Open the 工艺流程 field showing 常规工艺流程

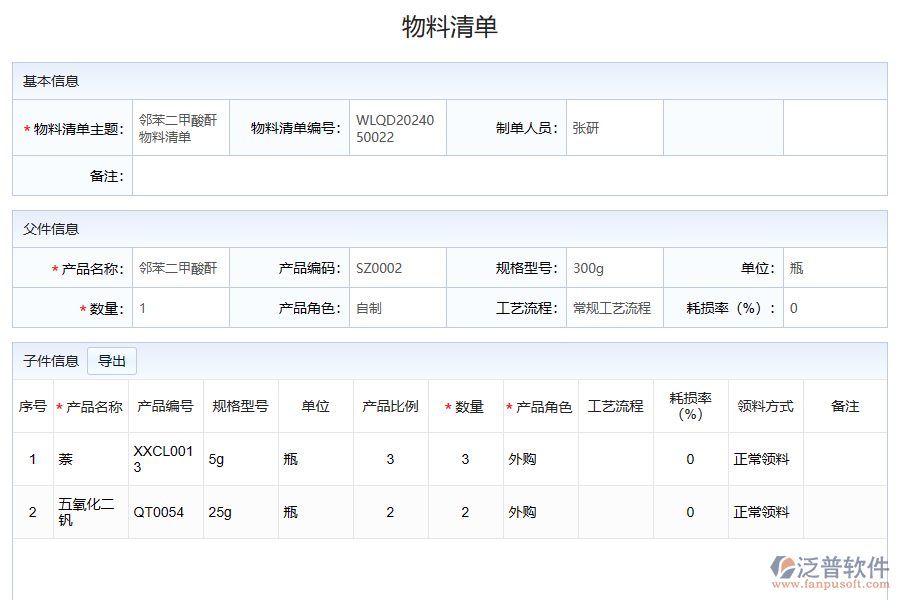point(613,308)
